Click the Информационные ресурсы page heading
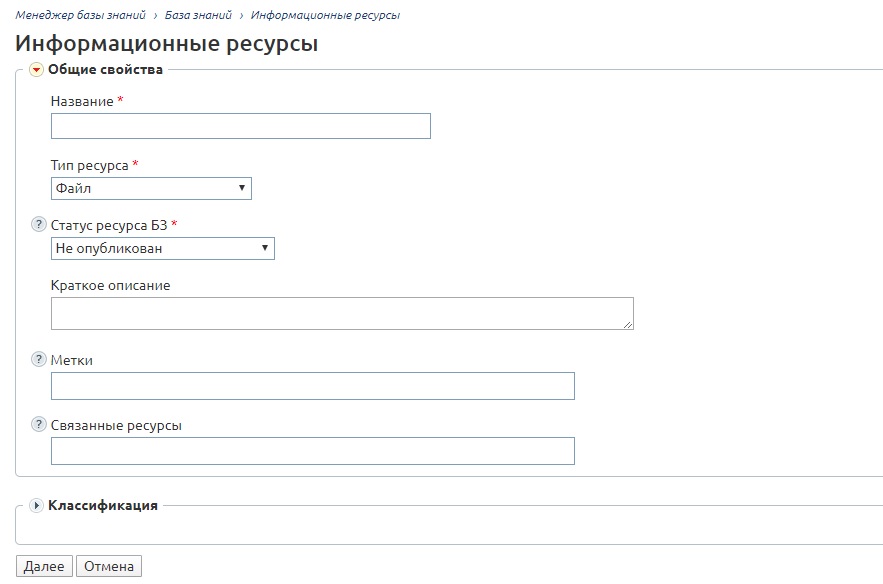Screen dimensions: 883x584 [167, 43]
